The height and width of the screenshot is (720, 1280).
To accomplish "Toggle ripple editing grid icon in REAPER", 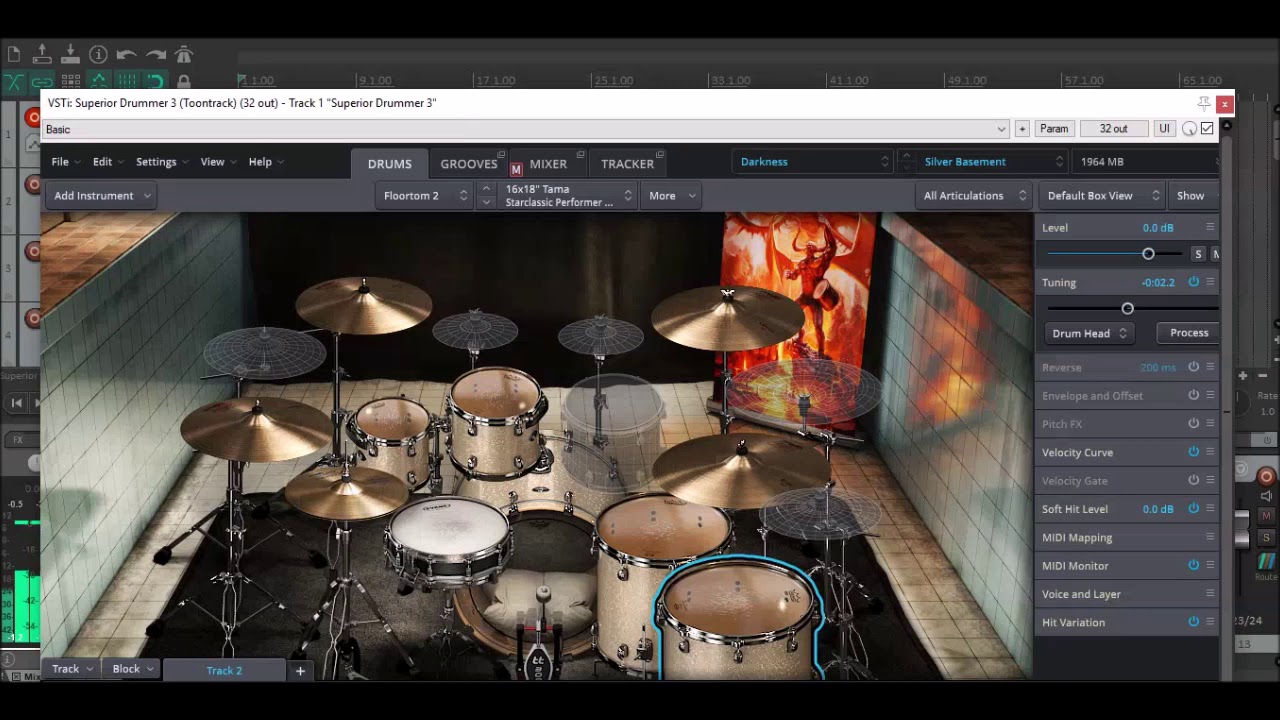I will 70,81.
